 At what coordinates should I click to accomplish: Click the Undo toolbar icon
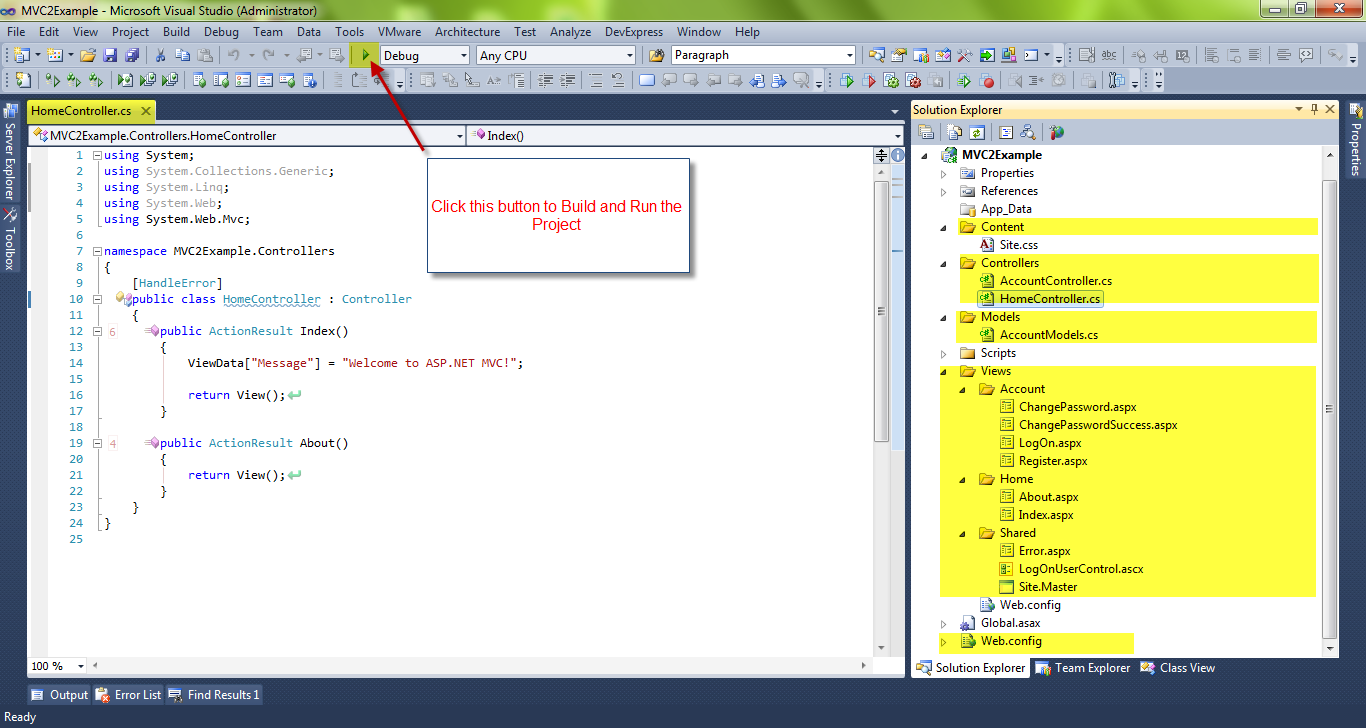[x=234, y=56]
